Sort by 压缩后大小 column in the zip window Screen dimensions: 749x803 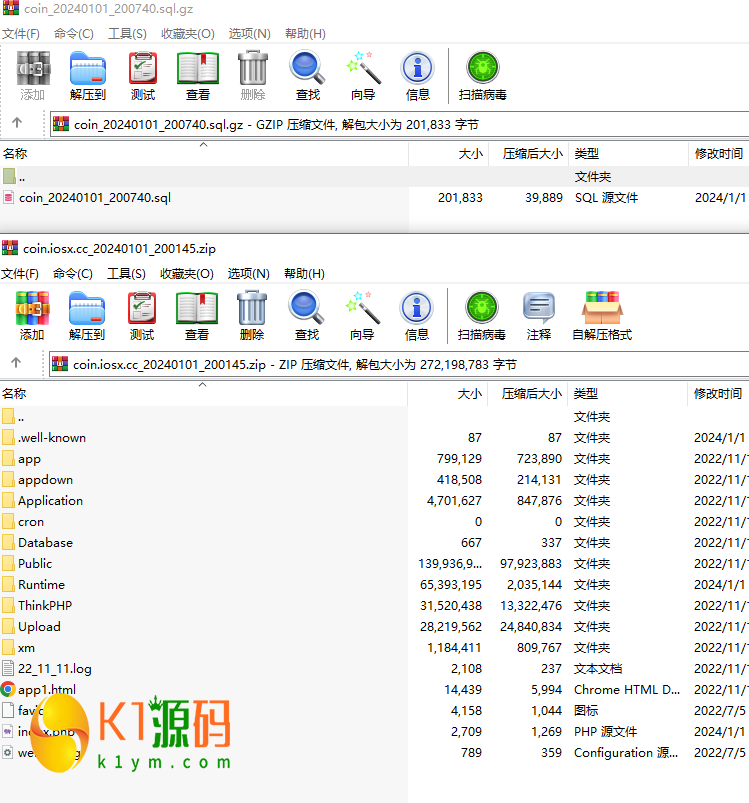[531, 394]
